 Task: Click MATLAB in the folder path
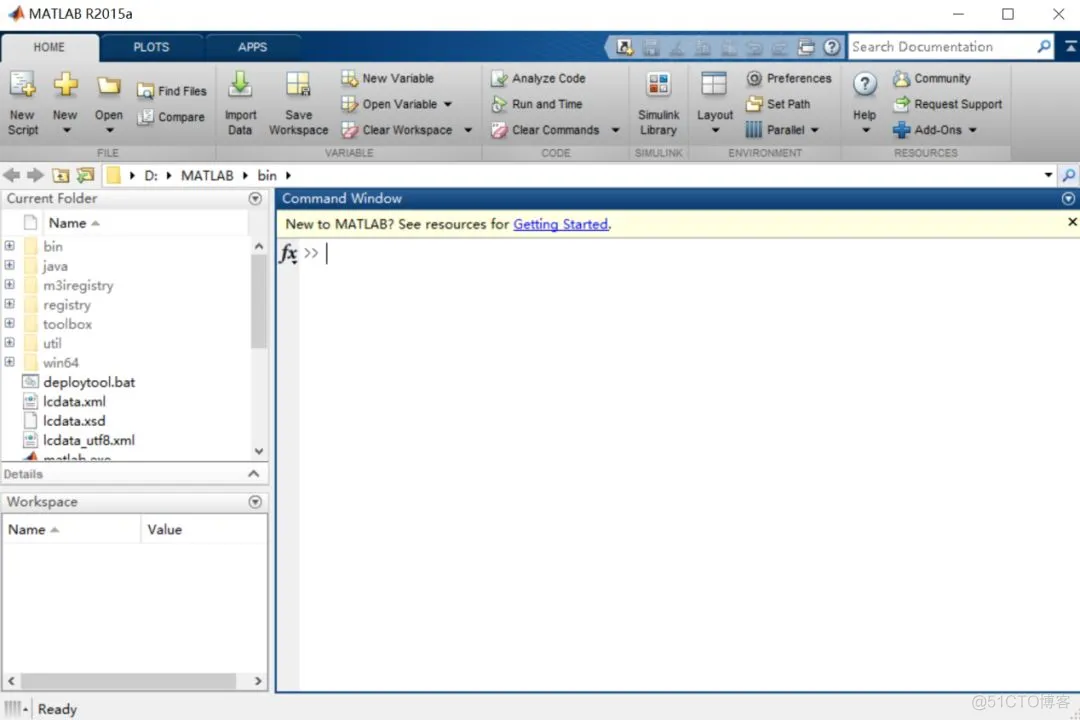pyautogui.click(x=207, y=176)
